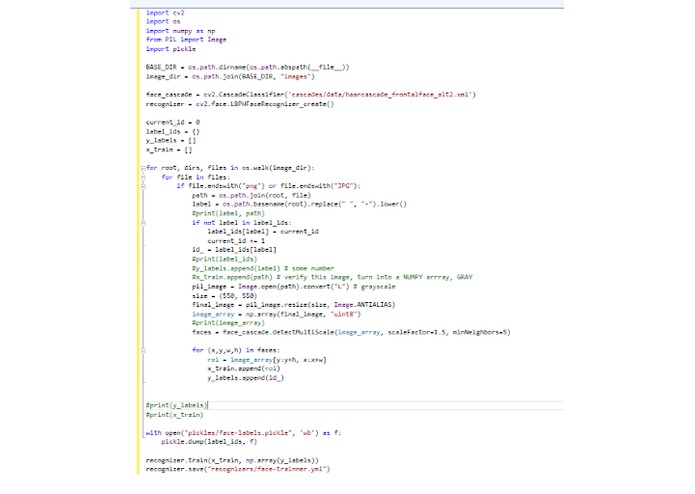The height and width of the screenshot is (494, 695).
Task: Click the '#print(label_ids)' comment
Action: point(224,259)
